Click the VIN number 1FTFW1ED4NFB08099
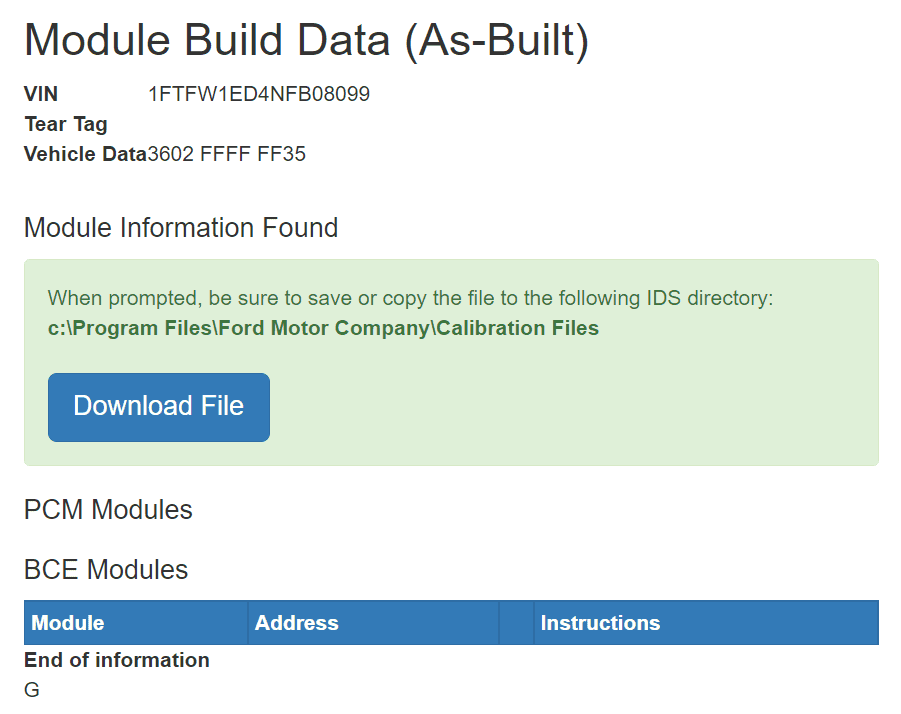Screen dimensions: 901x714 coord(259,94)
